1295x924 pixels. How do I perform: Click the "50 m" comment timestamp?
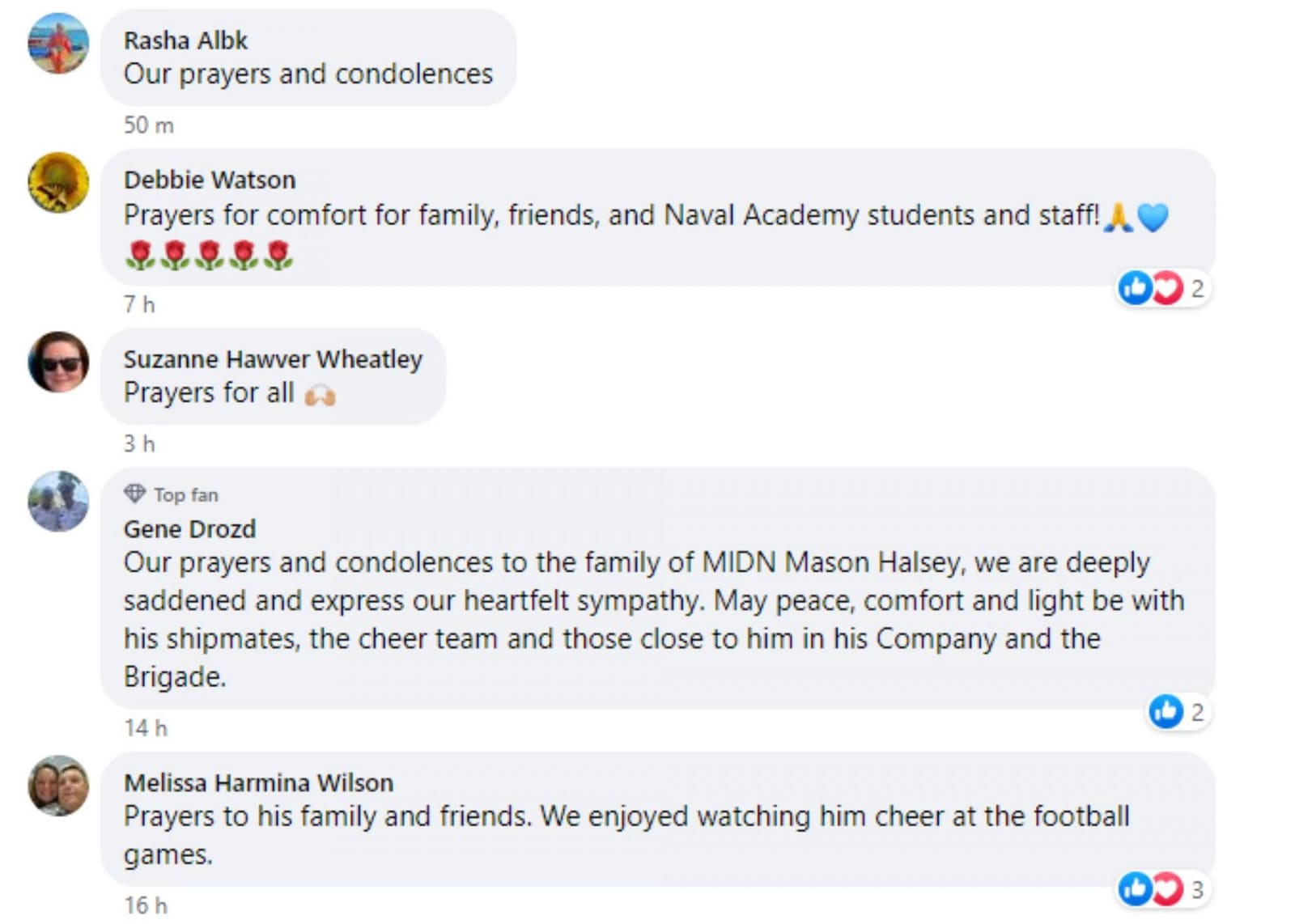coord(149,125)
